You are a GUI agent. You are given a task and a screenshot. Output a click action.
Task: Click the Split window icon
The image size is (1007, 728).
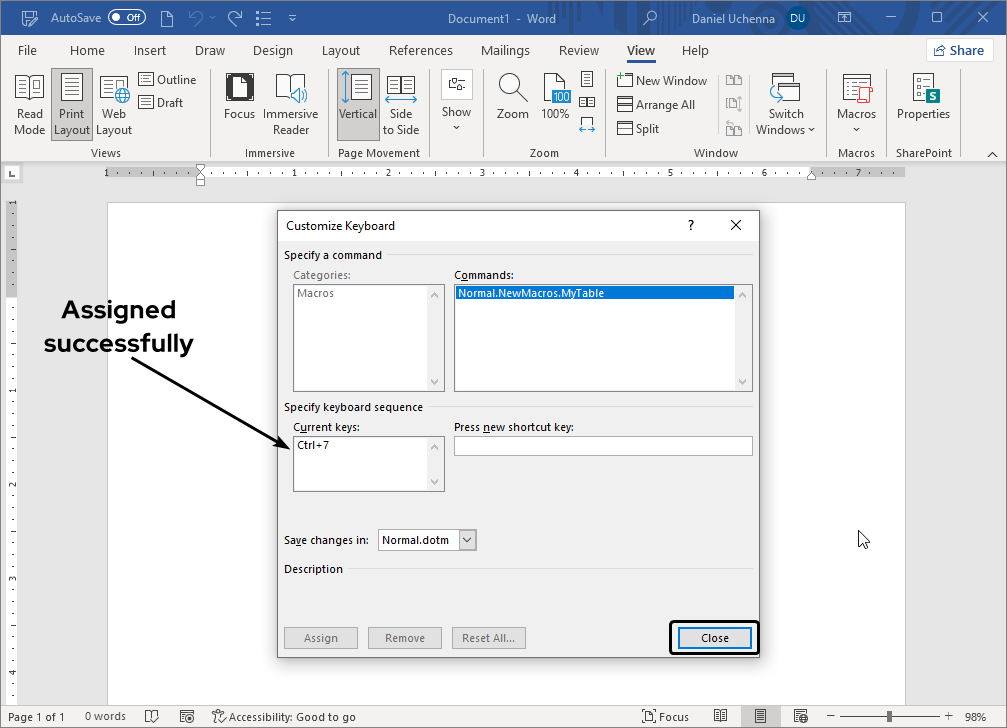(x=625, y=129)
